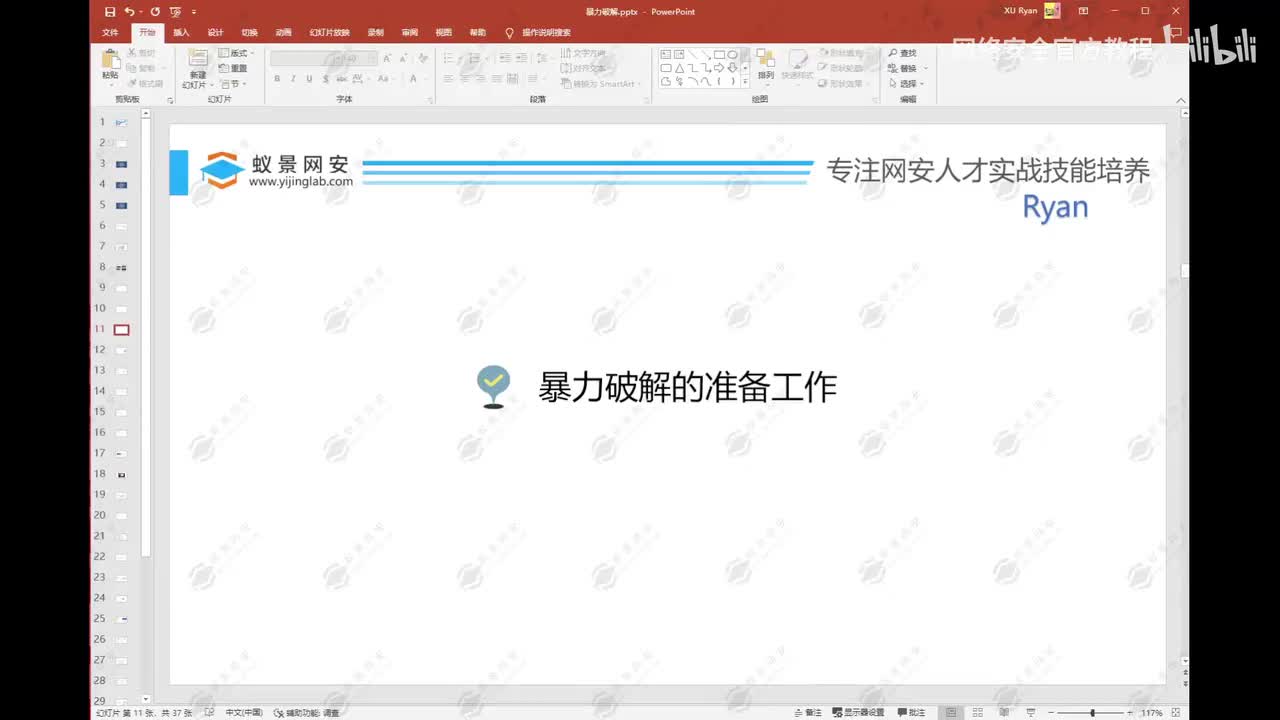Select slide 8 thumbnail

[121, 267]
